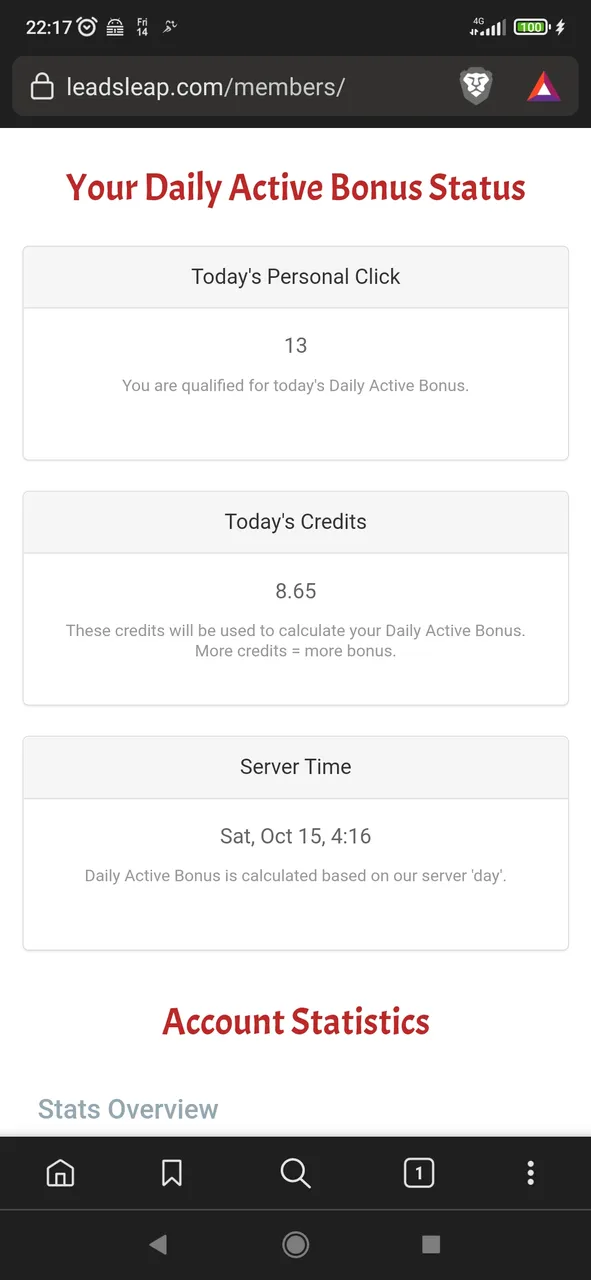Image resolution: width=591 pixels, height=1280 pixels.
Task: Tap the battery indicator in status bar
Action: (x=532, y=27)
